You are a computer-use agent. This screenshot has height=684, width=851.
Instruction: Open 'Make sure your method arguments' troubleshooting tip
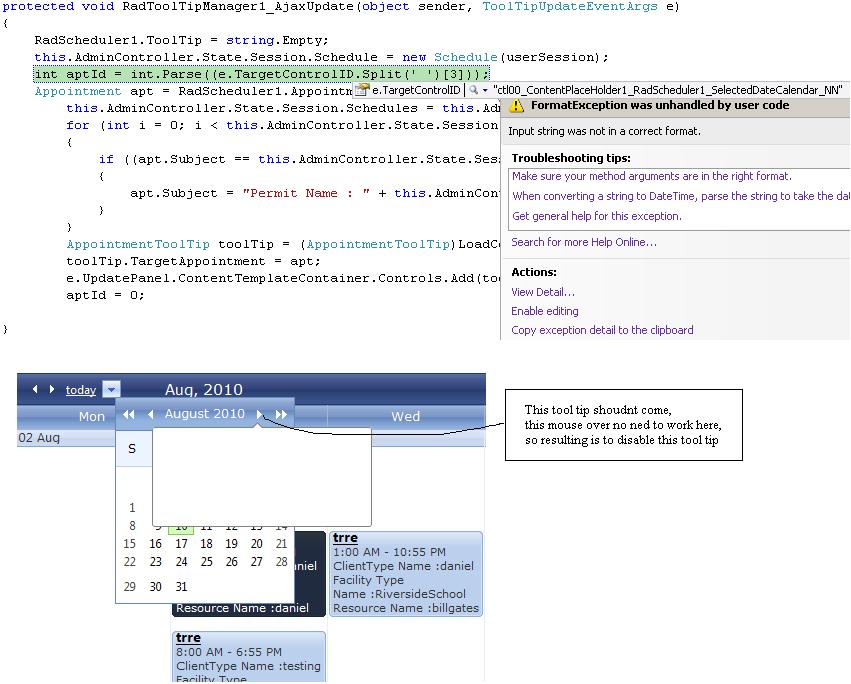[x=652, y=176]
